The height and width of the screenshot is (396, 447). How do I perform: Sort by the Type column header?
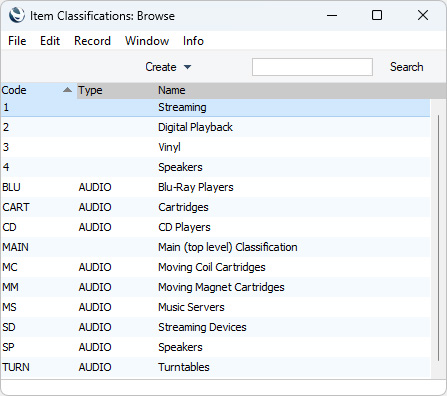click(x=117, y=90)
